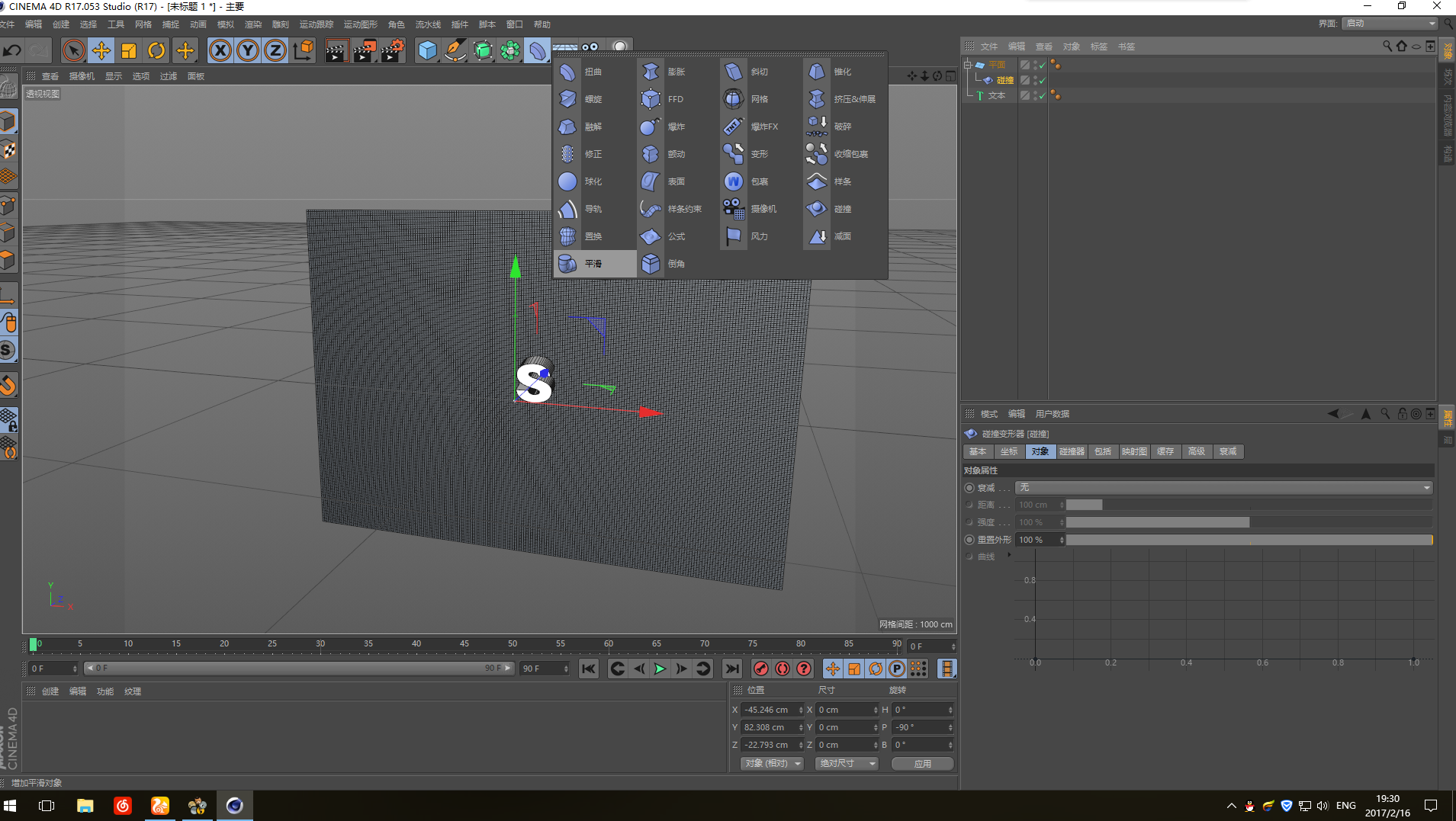The height and width of the screenshot is (821, 1456).
Task: Select the 收缩包裹 (Shrink Wrap) deformer
Action: tap(817, 154)
